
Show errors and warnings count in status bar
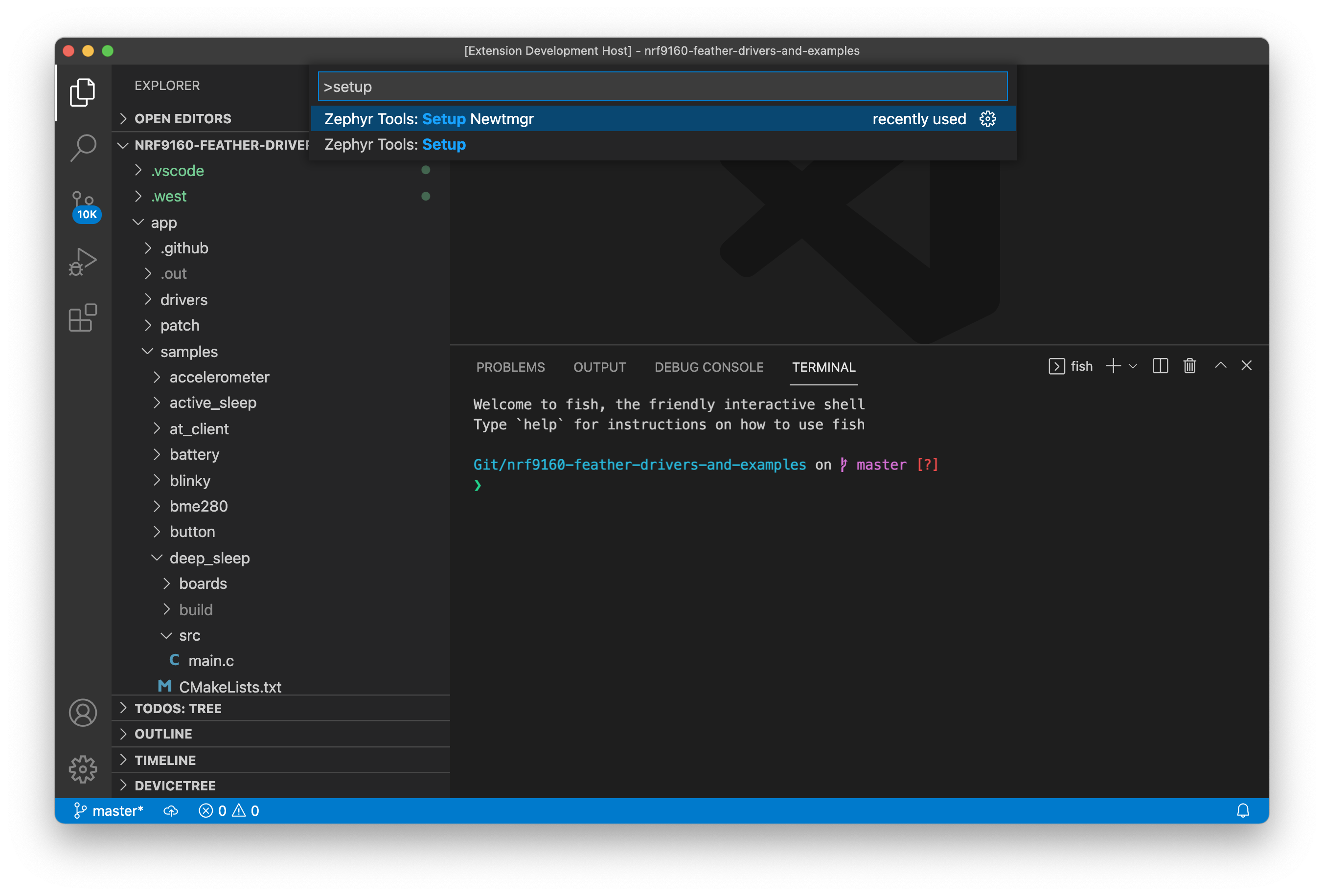click(x=228, y=810)
